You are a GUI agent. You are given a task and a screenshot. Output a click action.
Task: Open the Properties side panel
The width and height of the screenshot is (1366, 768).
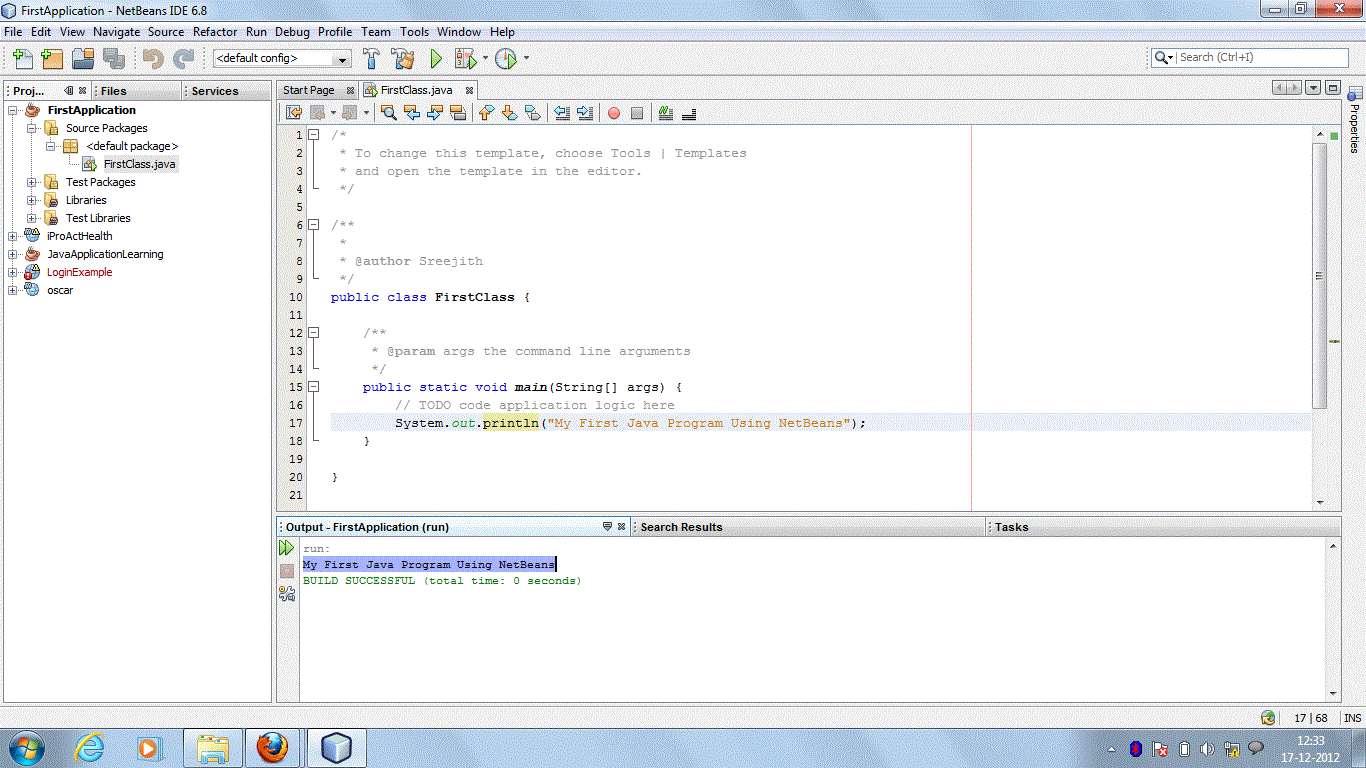[x=1355, y=120]
